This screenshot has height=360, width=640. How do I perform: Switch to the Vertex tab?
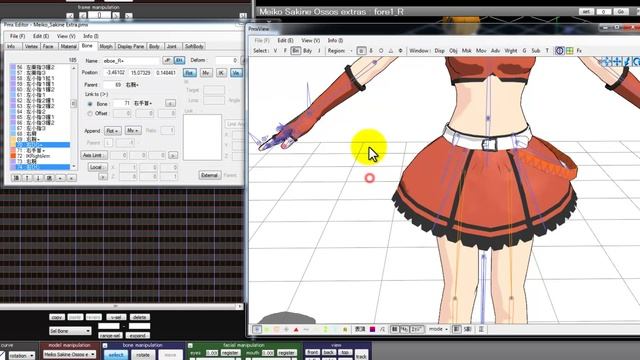tap(31, 47)
